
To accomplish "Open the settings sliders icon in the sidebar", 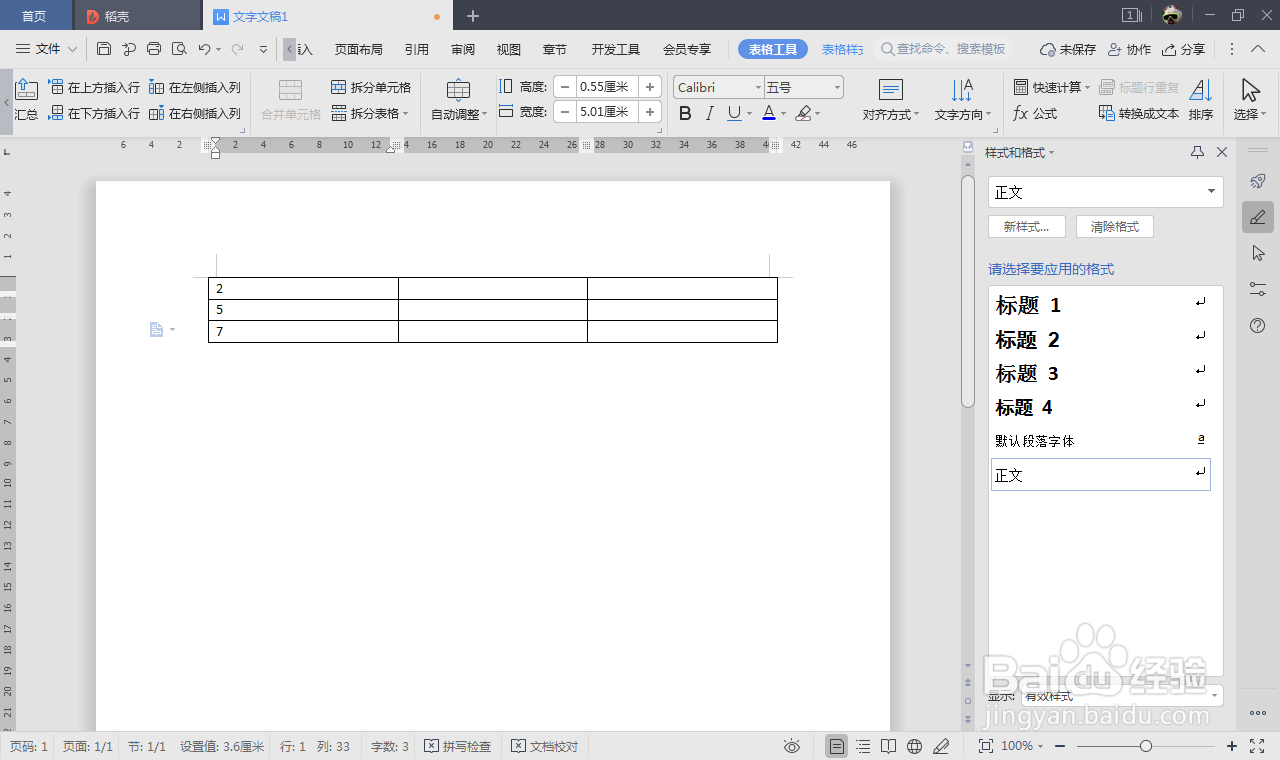I will pos(1258,289).
